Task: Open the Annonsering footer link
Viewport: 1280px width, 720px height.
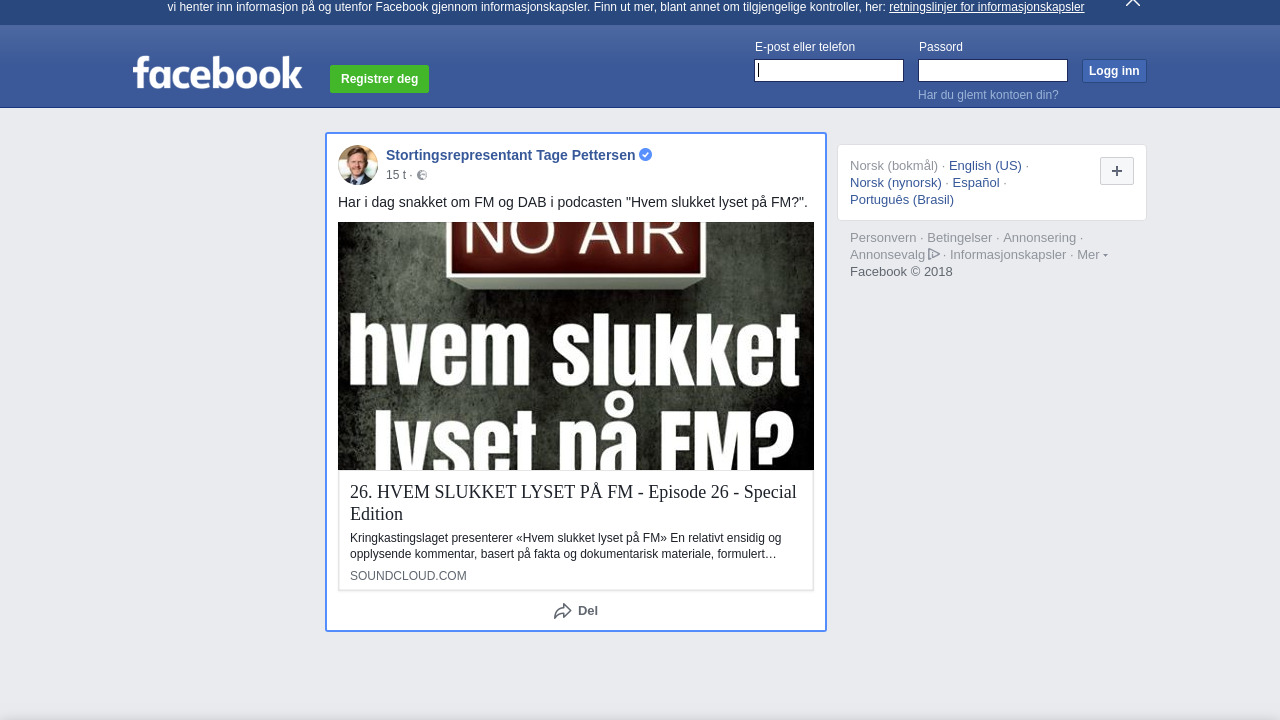Action: coord(1040,238)
